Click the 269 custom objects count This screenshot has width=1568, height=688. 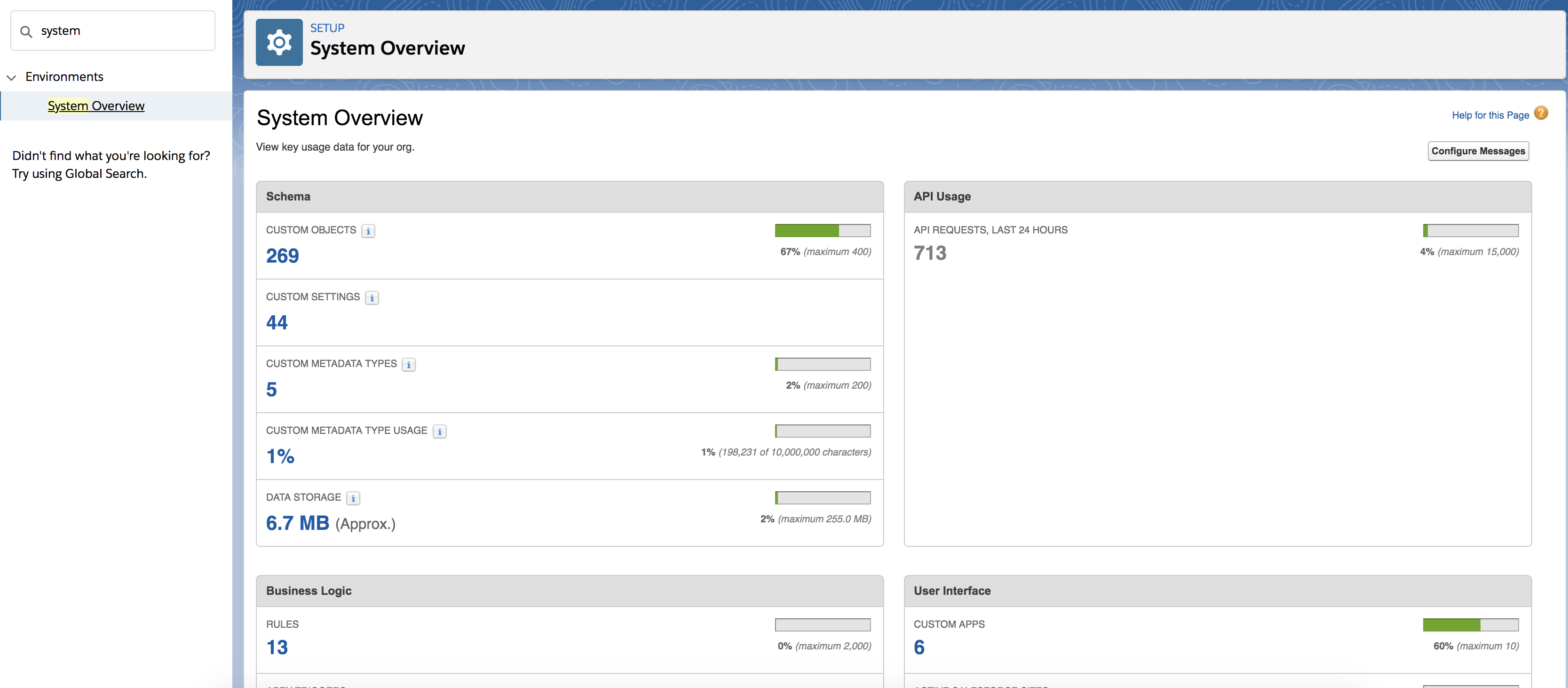tap(283, 256)
